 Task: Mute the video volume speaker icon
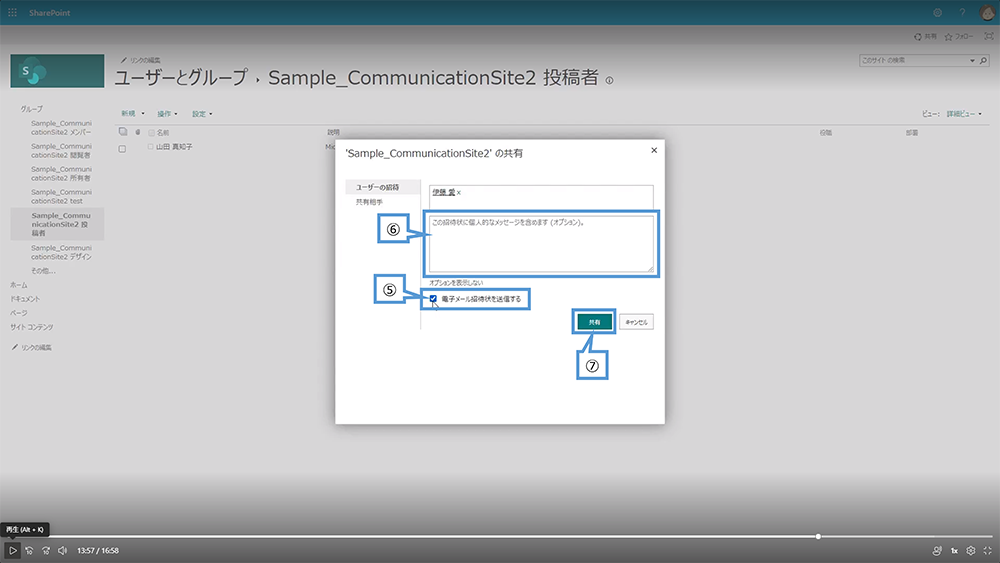(62, 550)
